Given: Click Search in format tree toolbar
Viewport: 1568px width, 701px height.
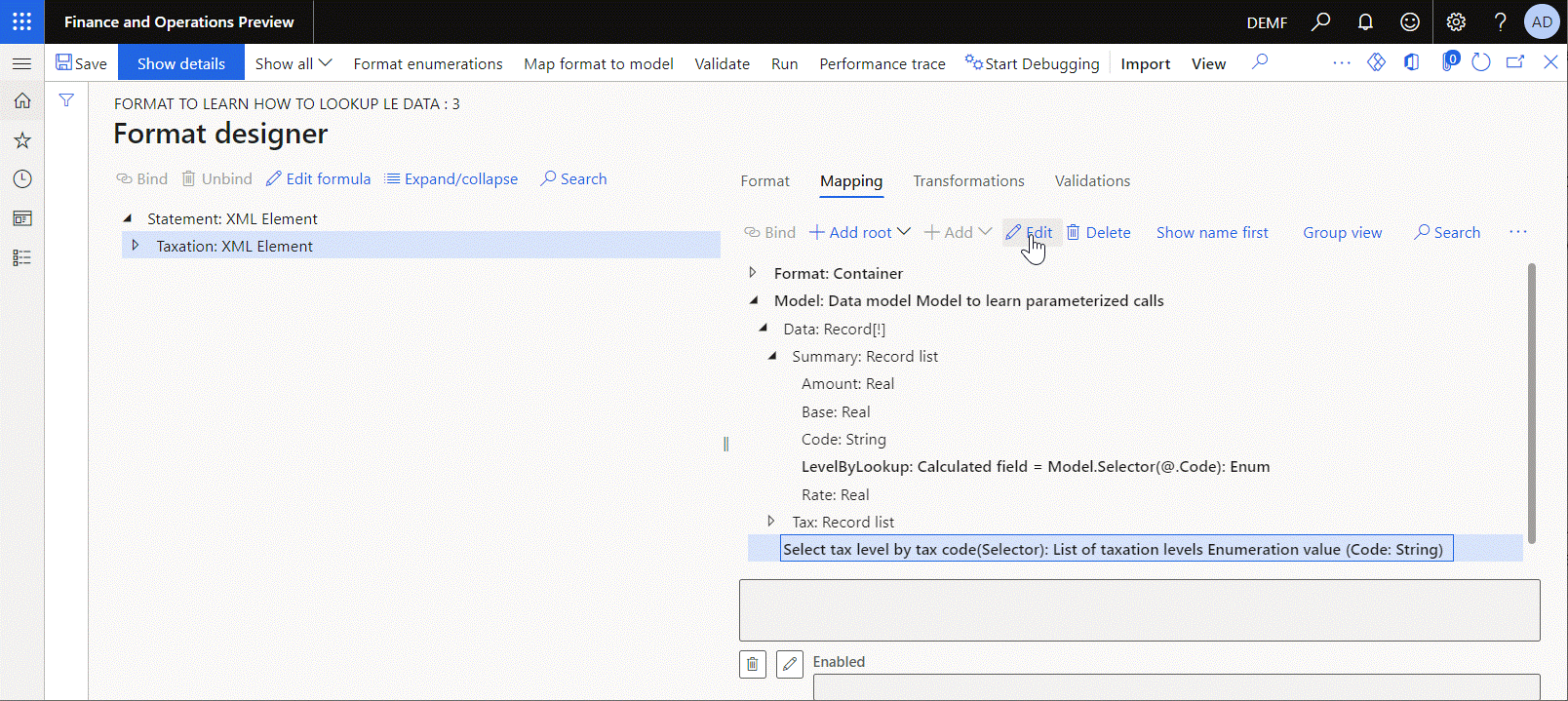Looking at the screenshot, I should coord(574,178).
